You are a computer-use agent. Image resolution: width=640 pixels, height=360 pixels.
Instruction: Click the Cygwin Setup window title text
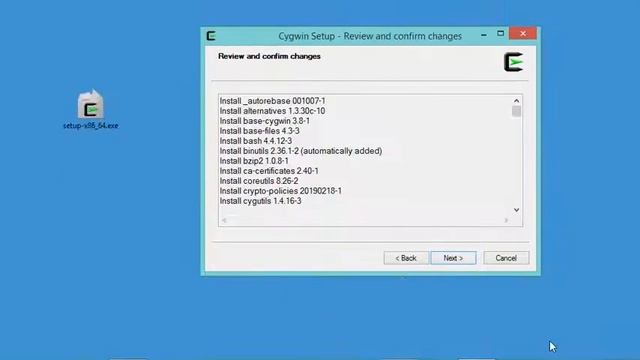pyautogui.click(x=370, y=36)
